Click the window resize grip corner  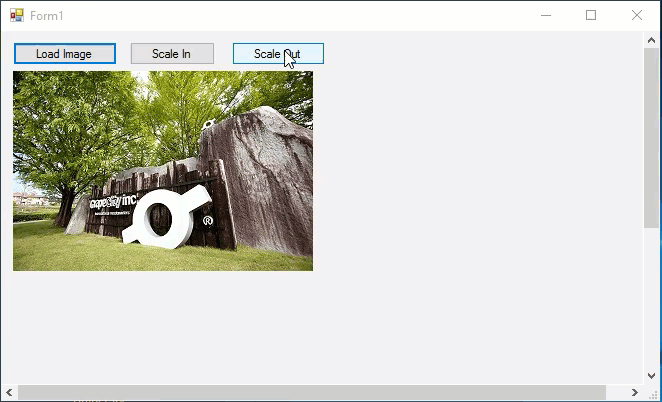pos(653,394)
